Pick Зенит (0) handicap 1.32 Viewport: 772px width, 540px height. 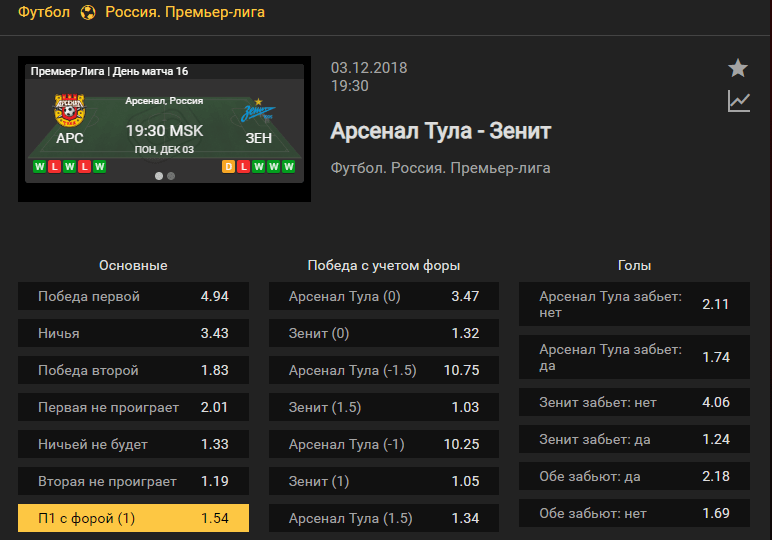pos(384,333)
